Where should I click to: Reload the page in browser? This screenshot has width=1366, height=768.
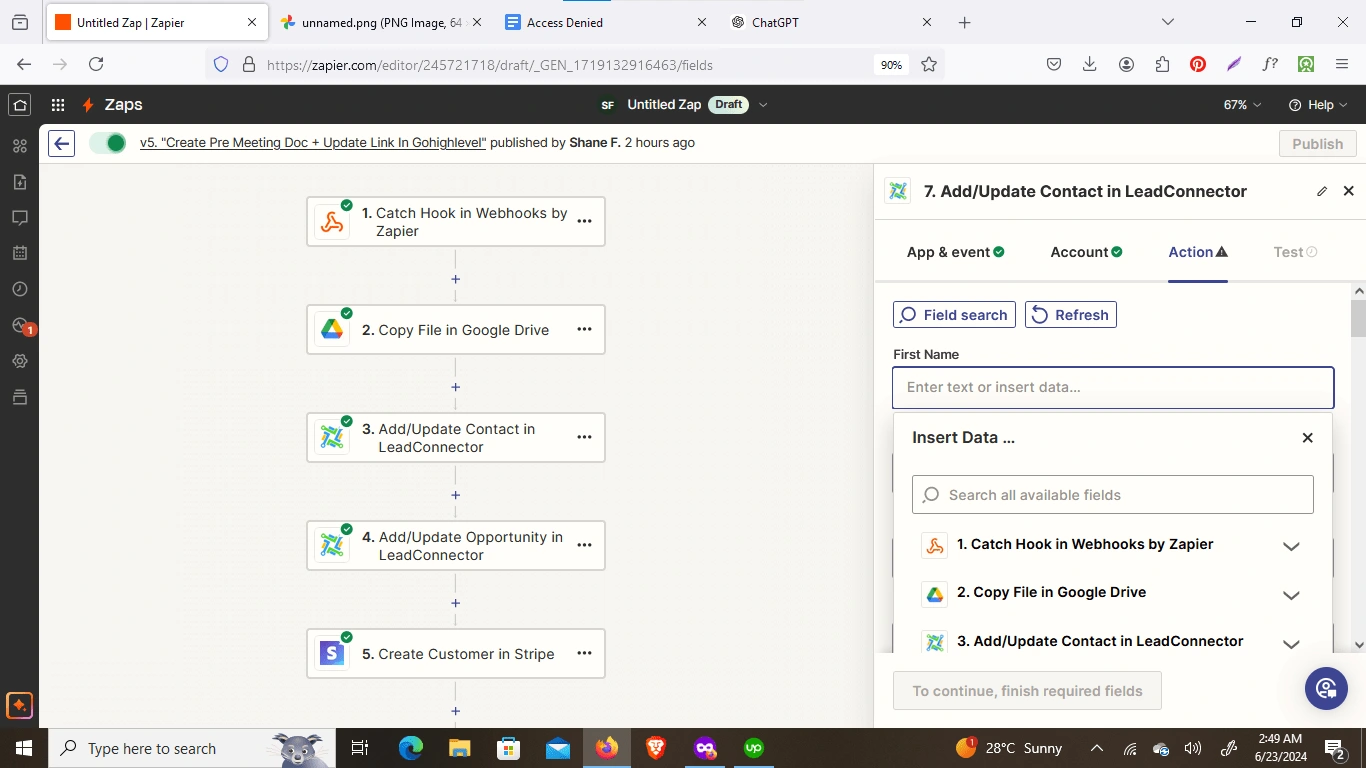pyautogui.click(x=96, y=65)
